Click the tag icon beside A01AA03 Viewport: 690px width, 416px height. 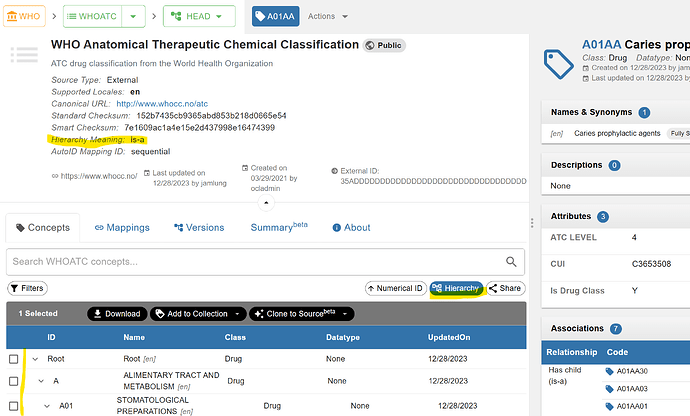609,389
